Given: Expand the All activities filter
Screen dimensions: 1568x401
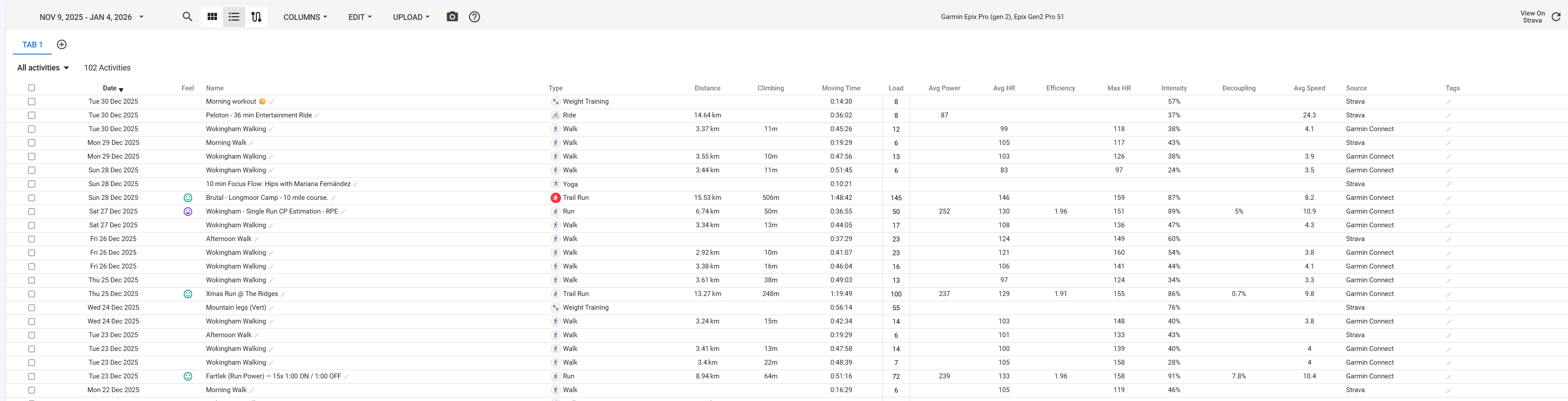Looking at the screenshot, I should [x=42, y=68].
